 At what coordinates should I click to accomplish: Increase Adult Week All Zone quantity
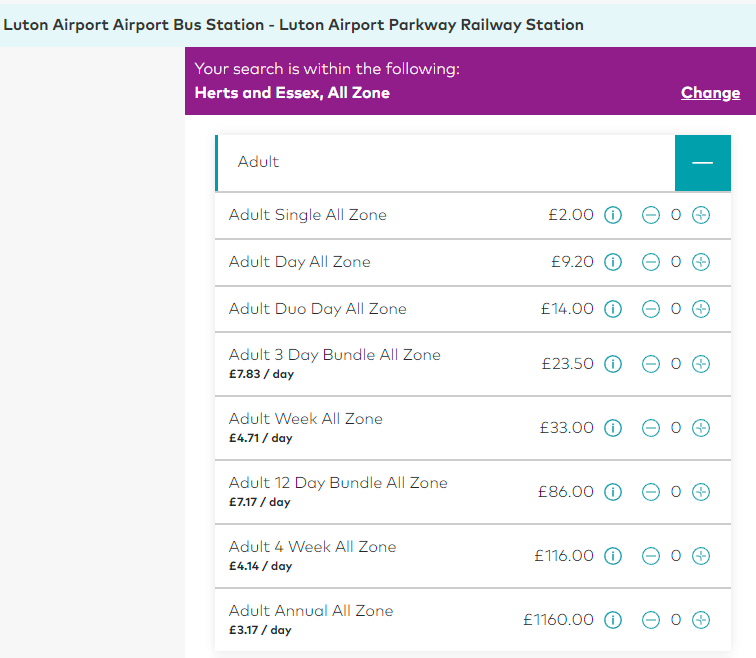[701, 428]
